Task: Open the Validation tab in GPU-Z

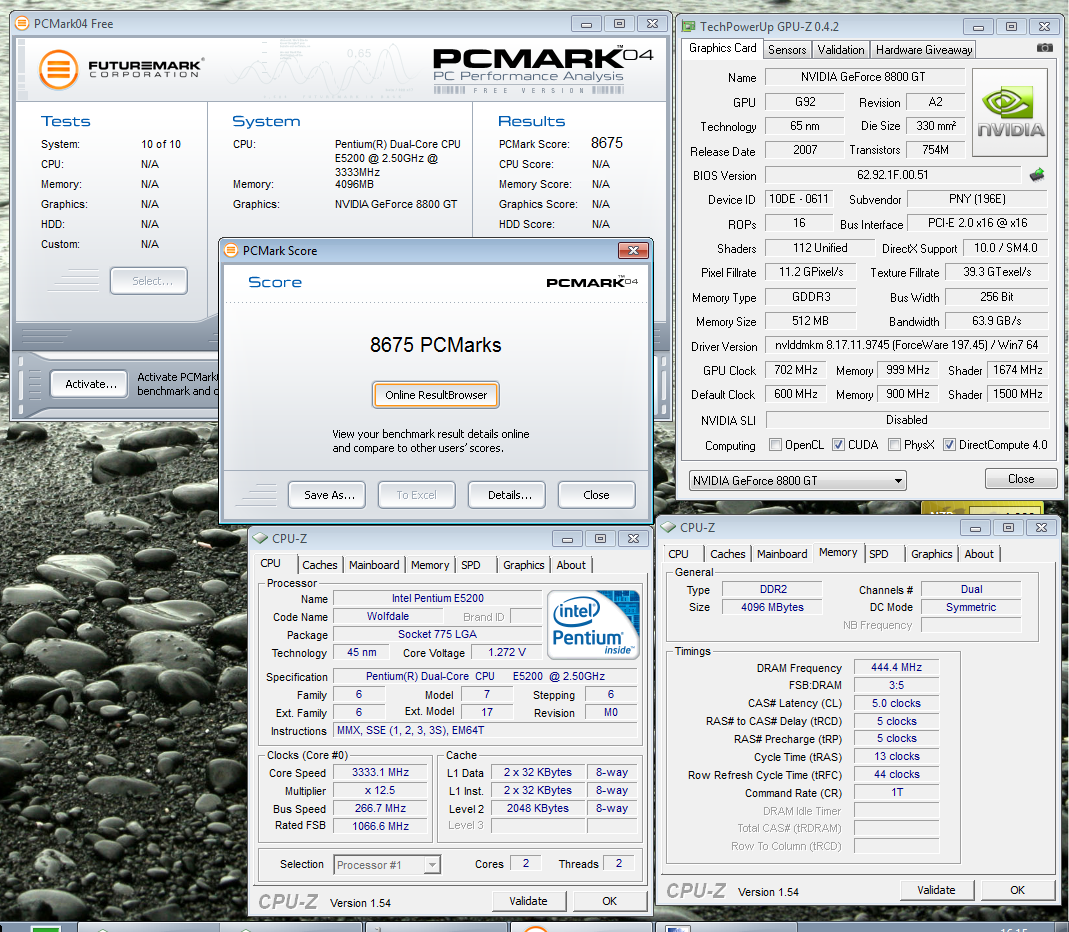Action: tap(841, 50)
